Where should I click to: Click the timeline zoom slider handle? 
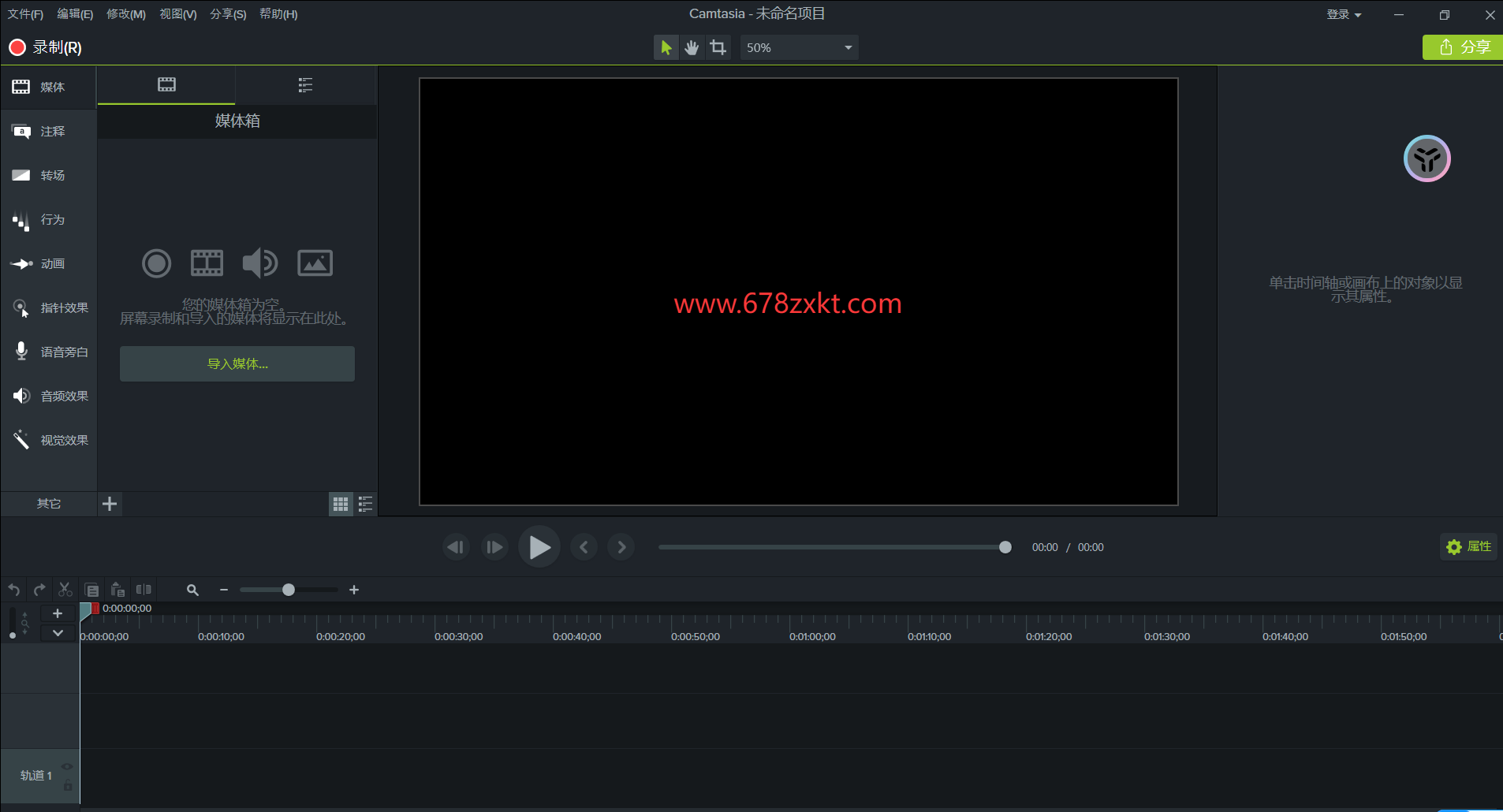289,590
